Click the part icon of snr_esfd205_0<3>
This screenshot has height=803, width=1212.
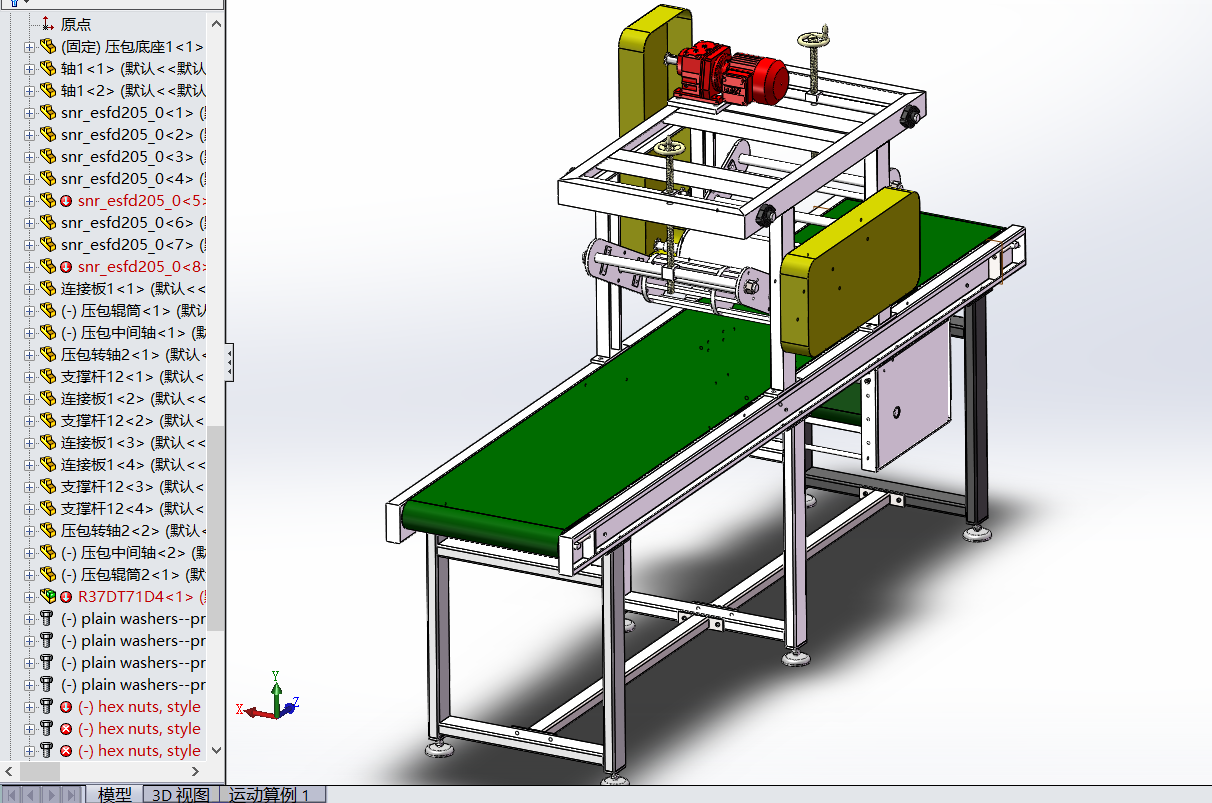pos(48,156)
